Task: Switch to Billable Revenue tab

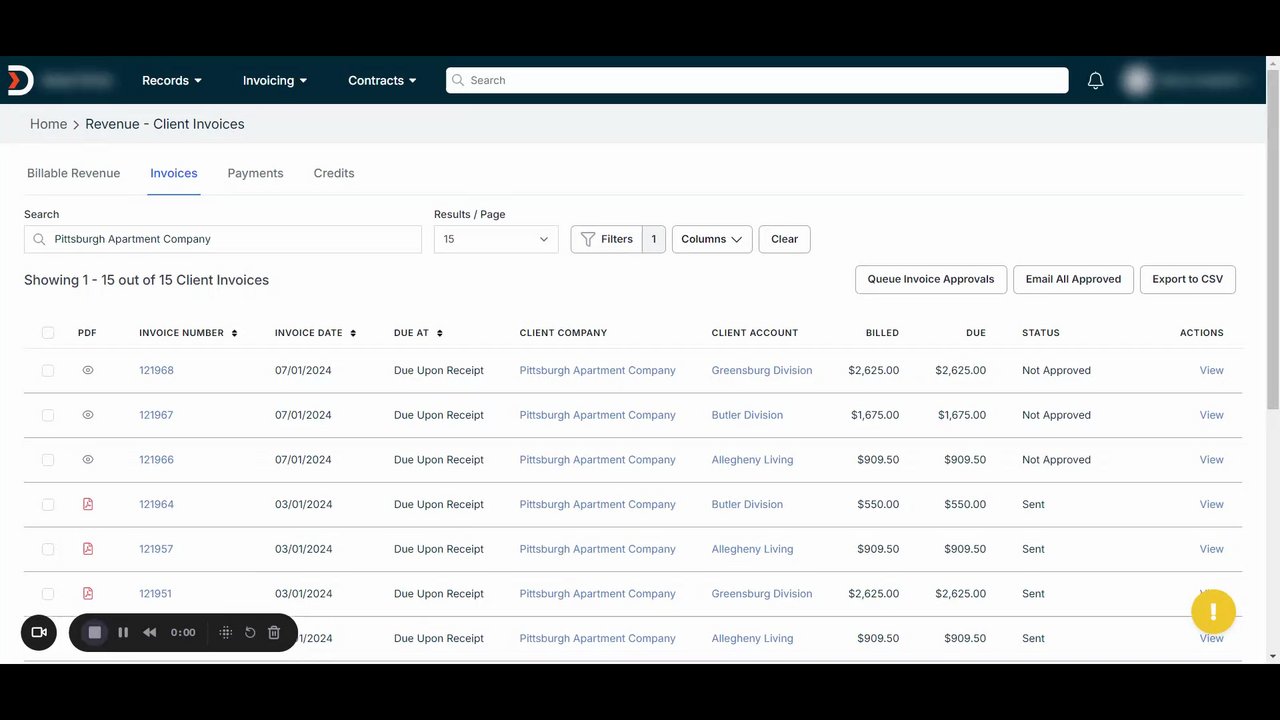Action: (73, 173)
